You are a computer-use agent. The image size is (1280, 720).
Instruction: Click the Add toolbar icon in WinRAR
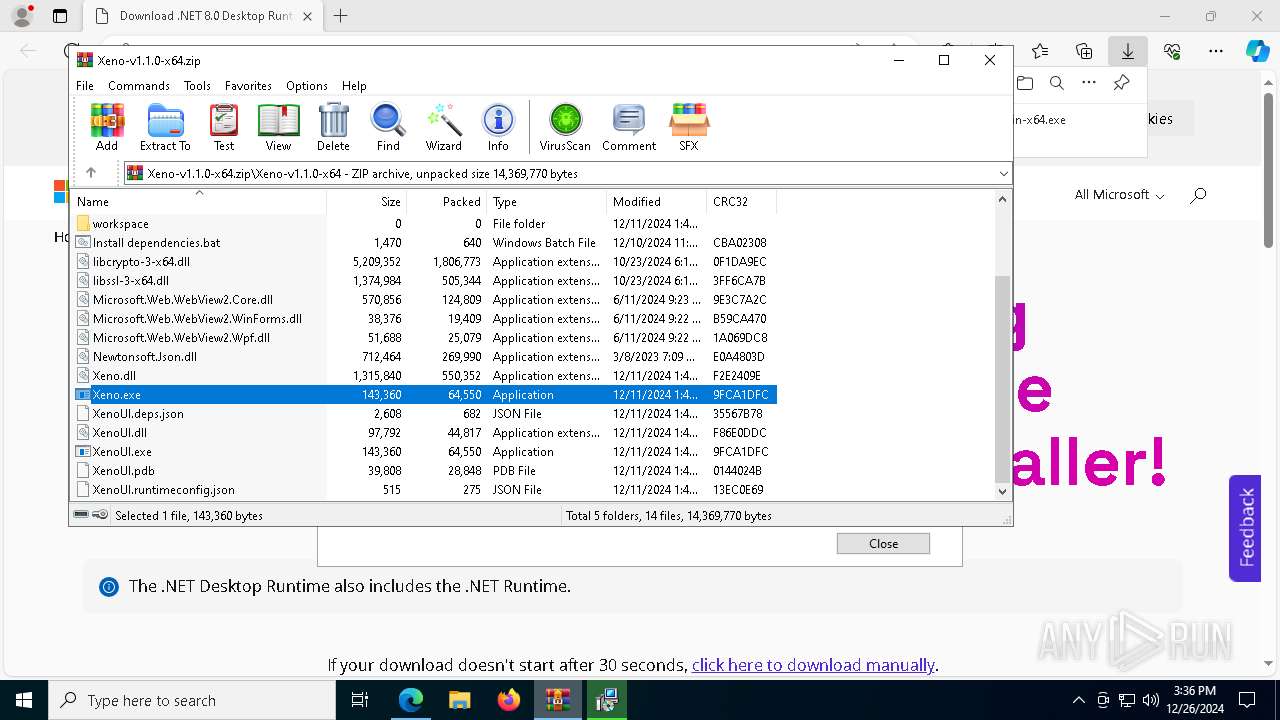coord(107,127)
